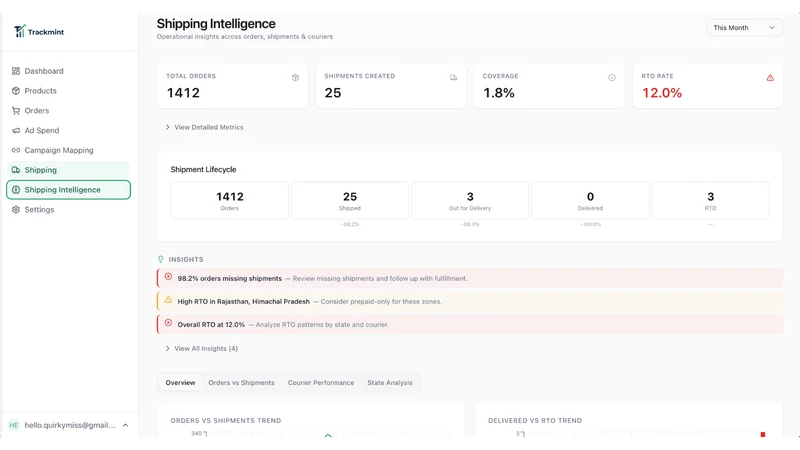The width and height of the screenshot is (800, 450).
Task: Click the Orders cart icon
Action: 16,111
